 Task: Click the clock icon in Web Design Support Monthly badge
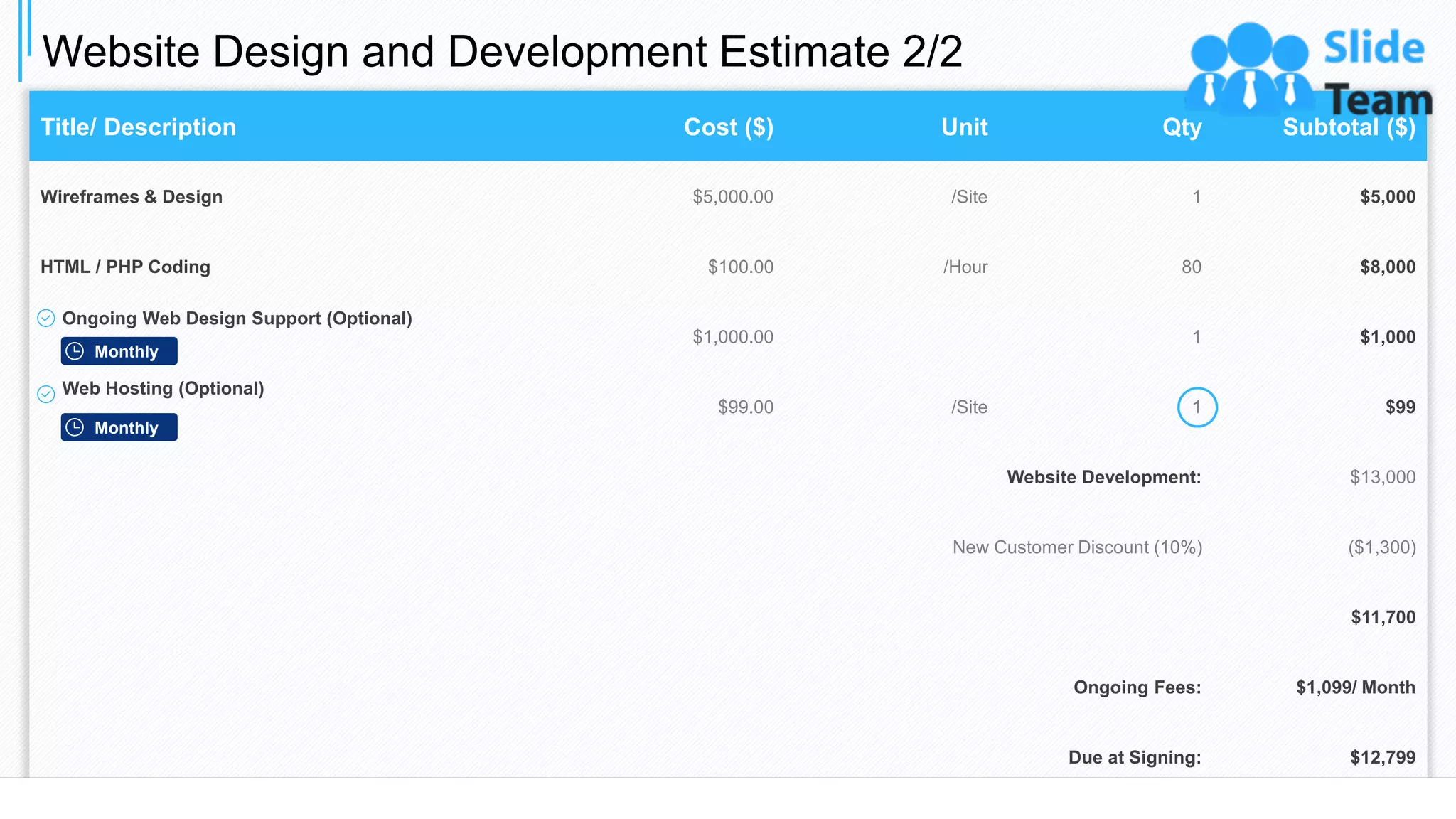coord(75,351)
